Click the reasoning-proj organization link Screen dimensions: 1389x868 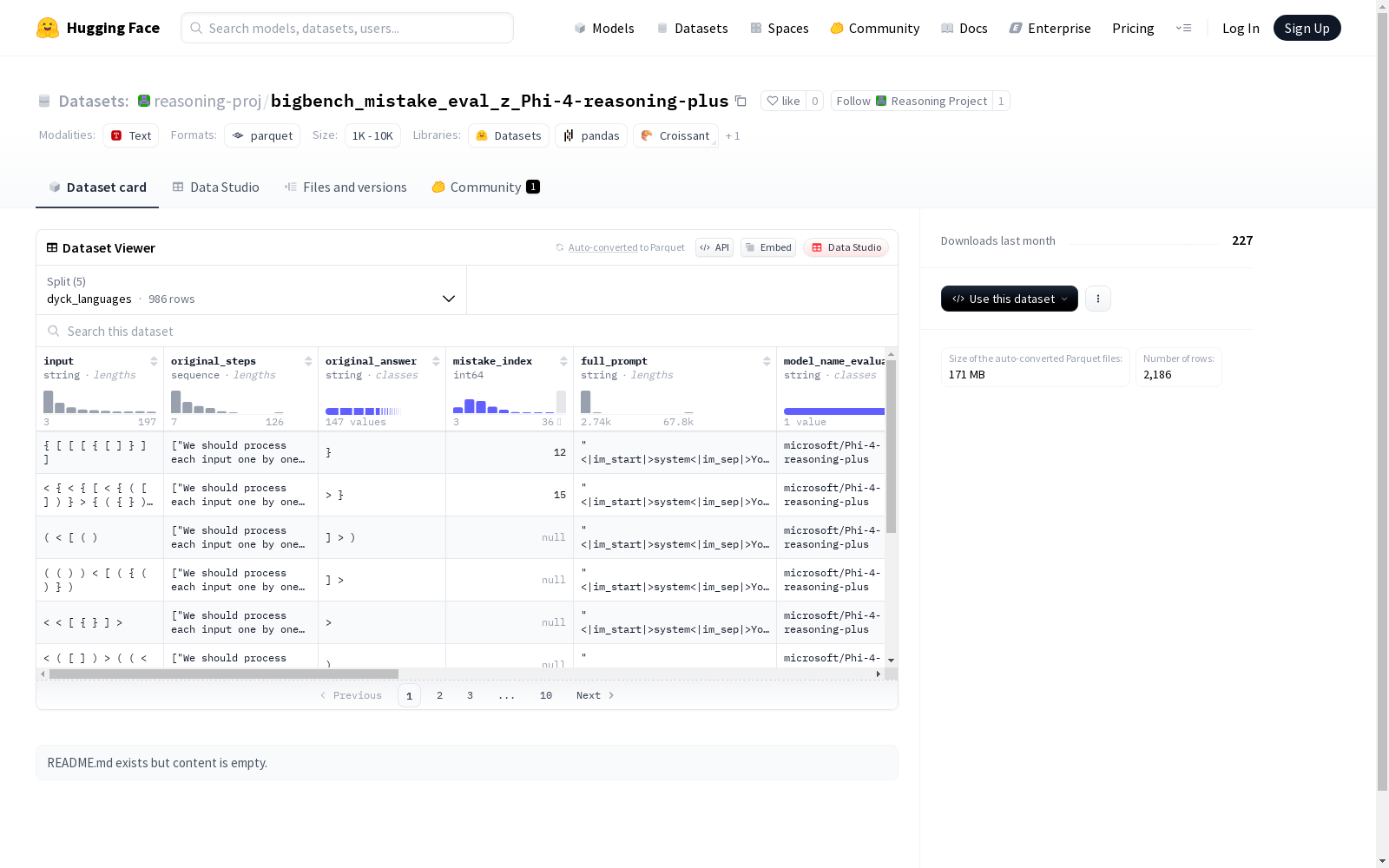(207, 101)
